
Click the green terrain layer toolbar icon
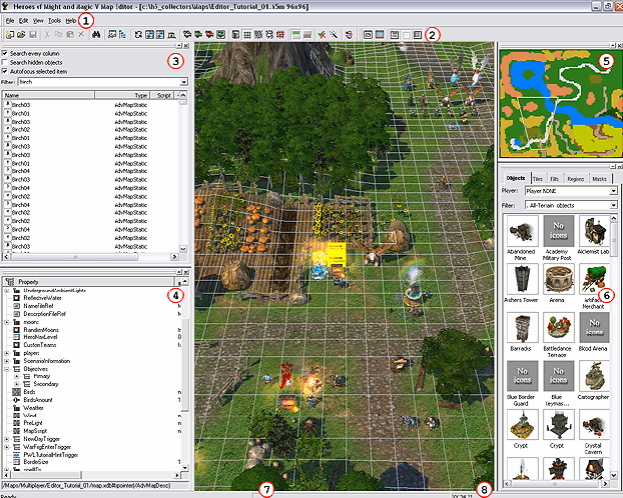tap(296, 35)
